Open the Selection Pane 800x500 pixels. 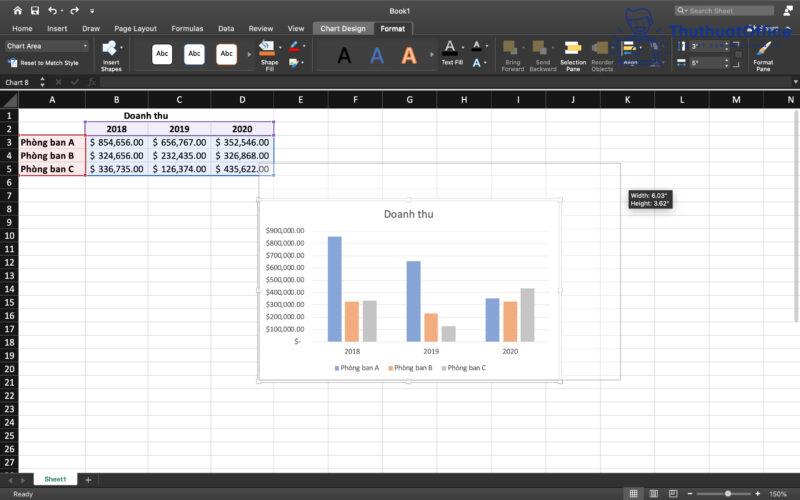point(573,56)
